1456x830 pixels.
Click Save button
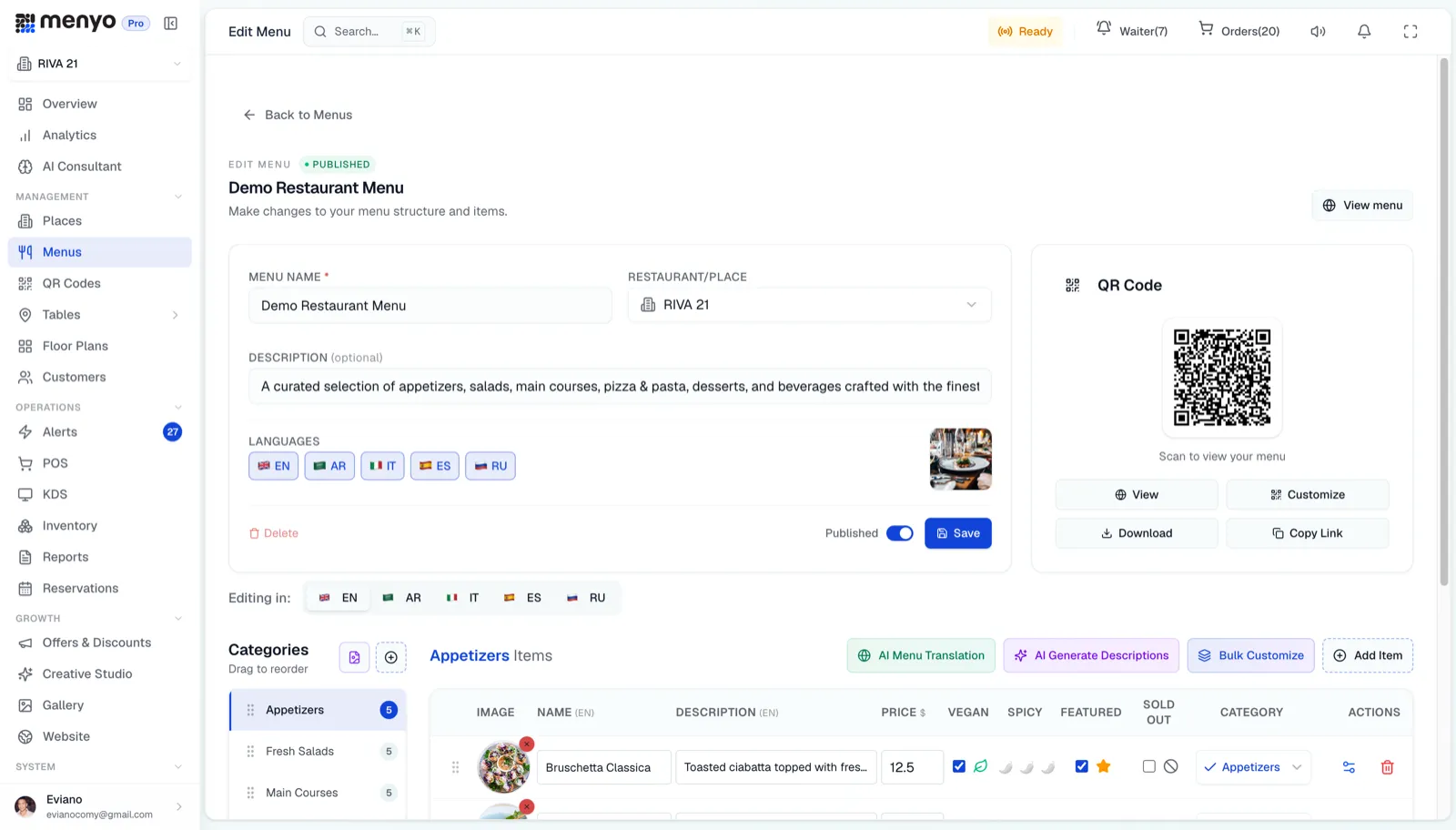coord(958,533)
